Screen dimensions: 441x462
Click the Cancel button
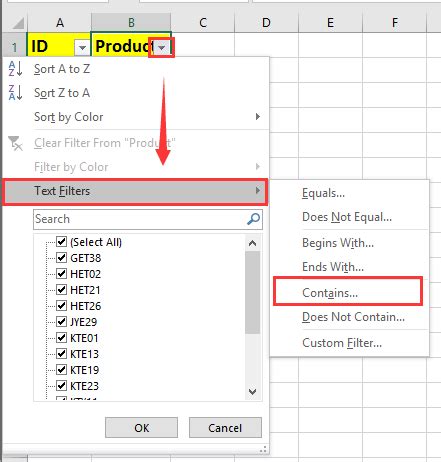coord(225,427)
